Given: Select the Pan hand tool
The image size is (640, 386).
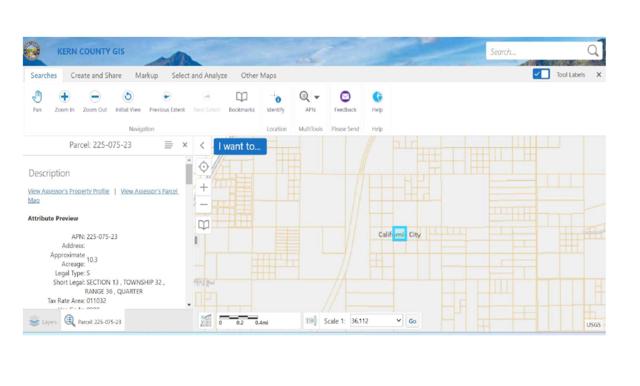Looking at the screenshot, I should [x=37, y=97].
